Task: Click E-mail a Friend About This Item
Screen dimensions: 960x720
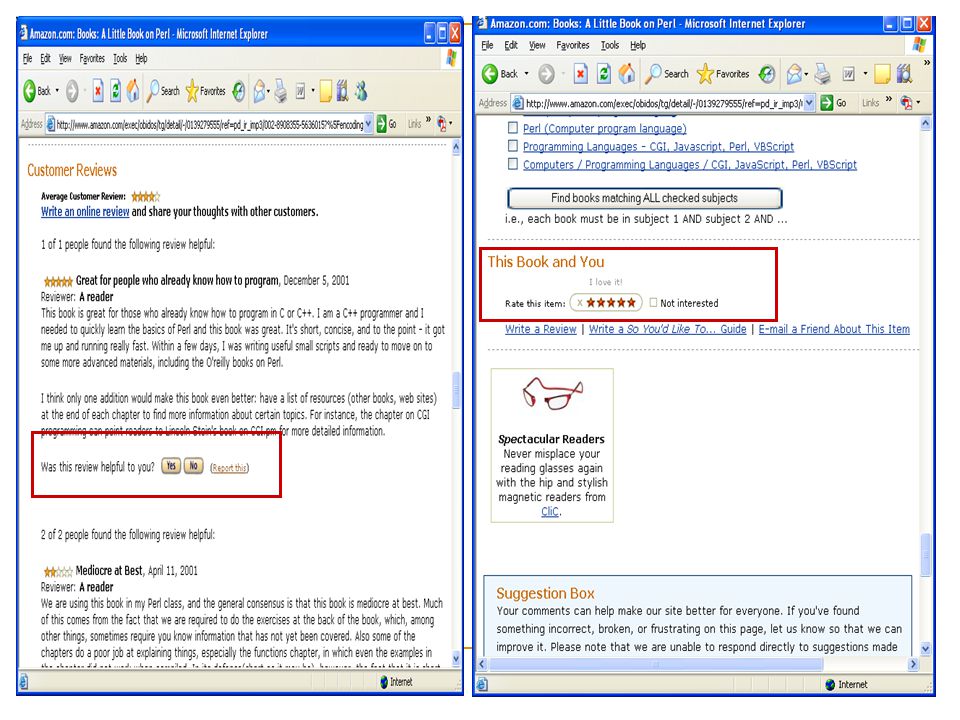Action: (834, 329)
